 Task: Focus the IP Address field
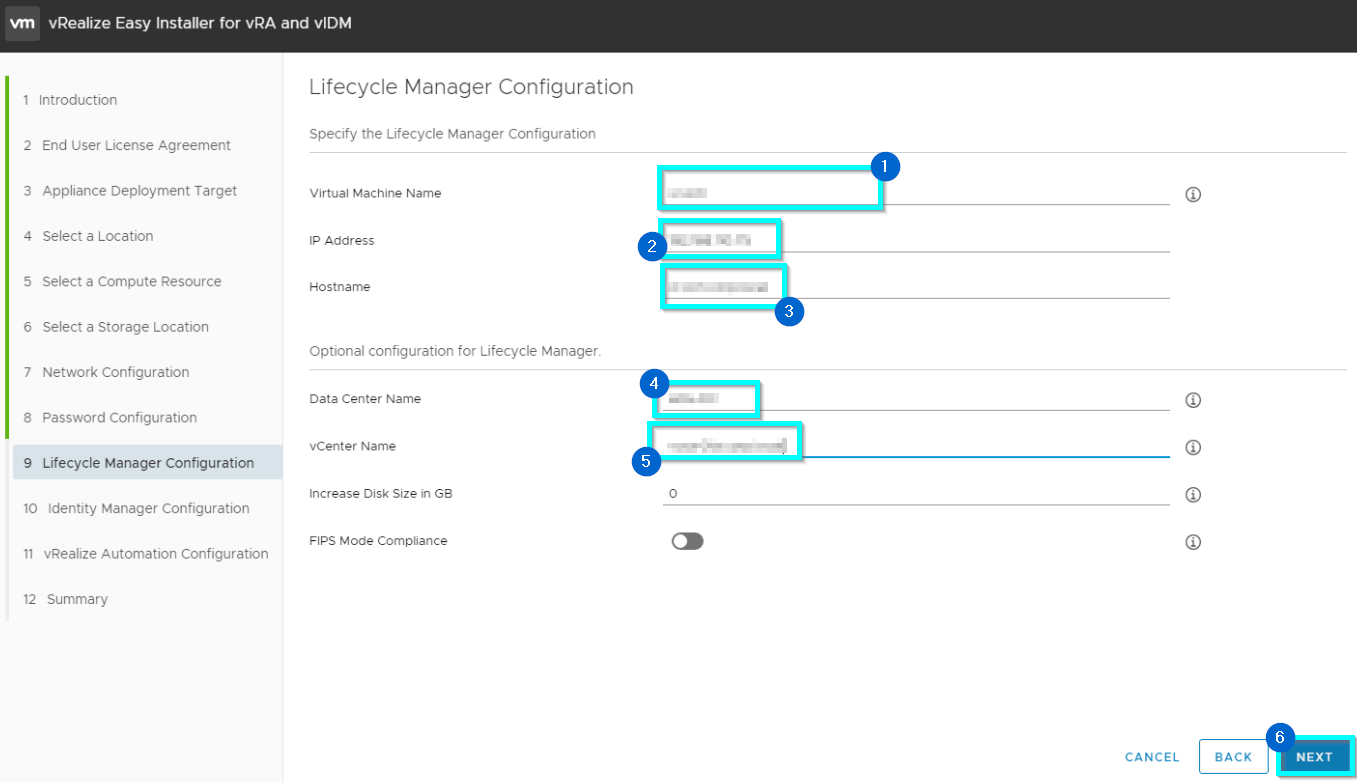916,240
